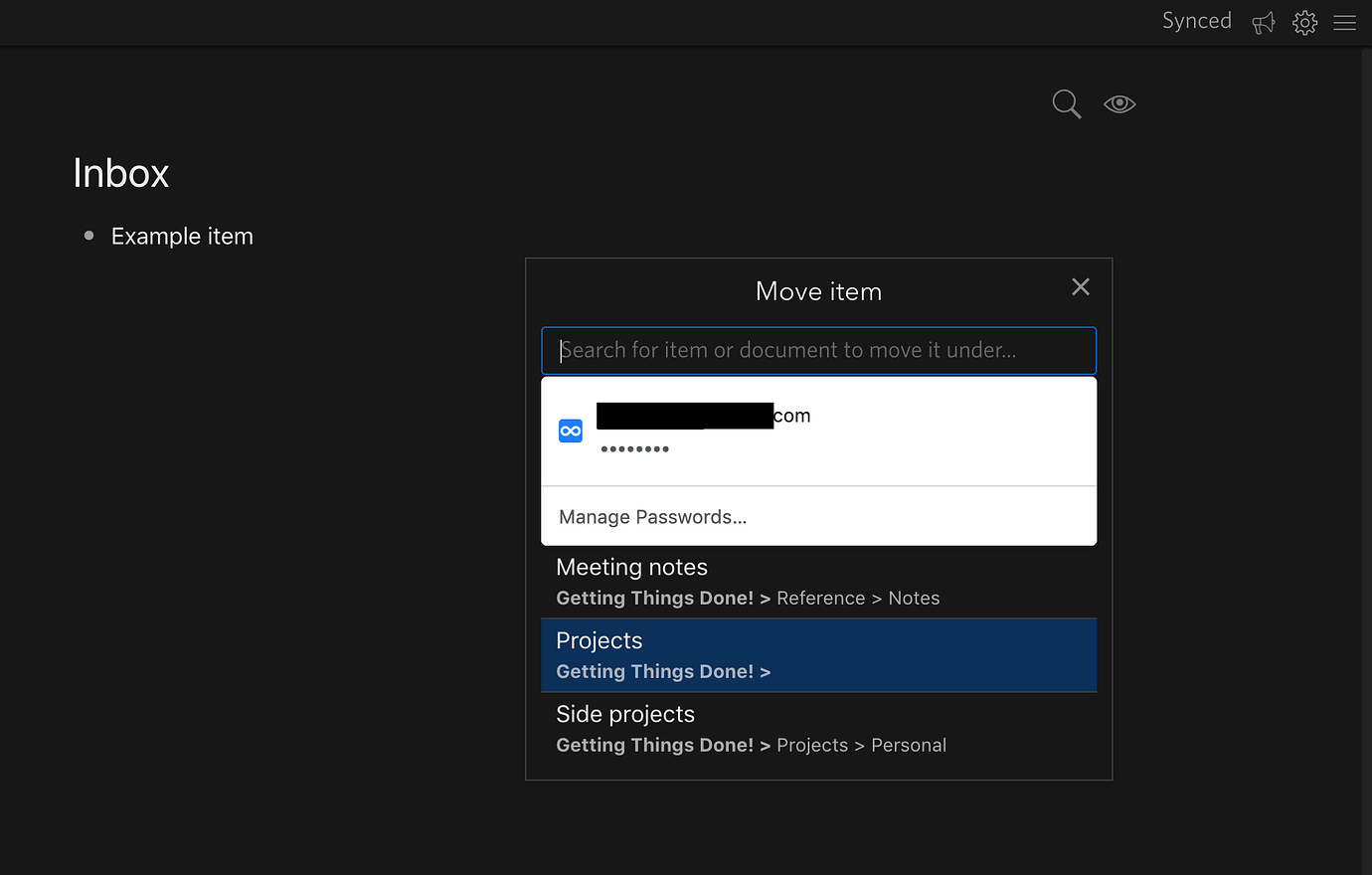Toggle completed items with the eye icon
Viewport: 1372px width, 875px height.
click(x=1119, y=103)
